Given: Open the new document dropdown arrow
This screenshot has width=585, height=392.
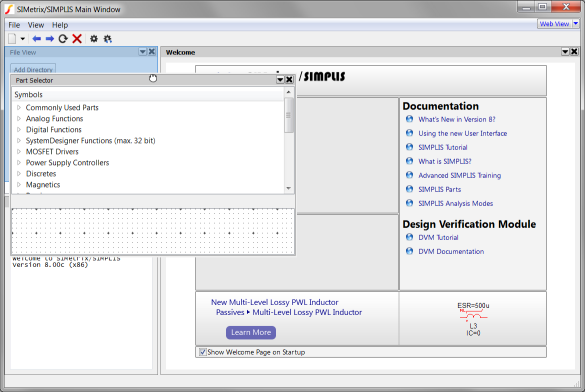Looking at the screenshot, I should point(22,39).
